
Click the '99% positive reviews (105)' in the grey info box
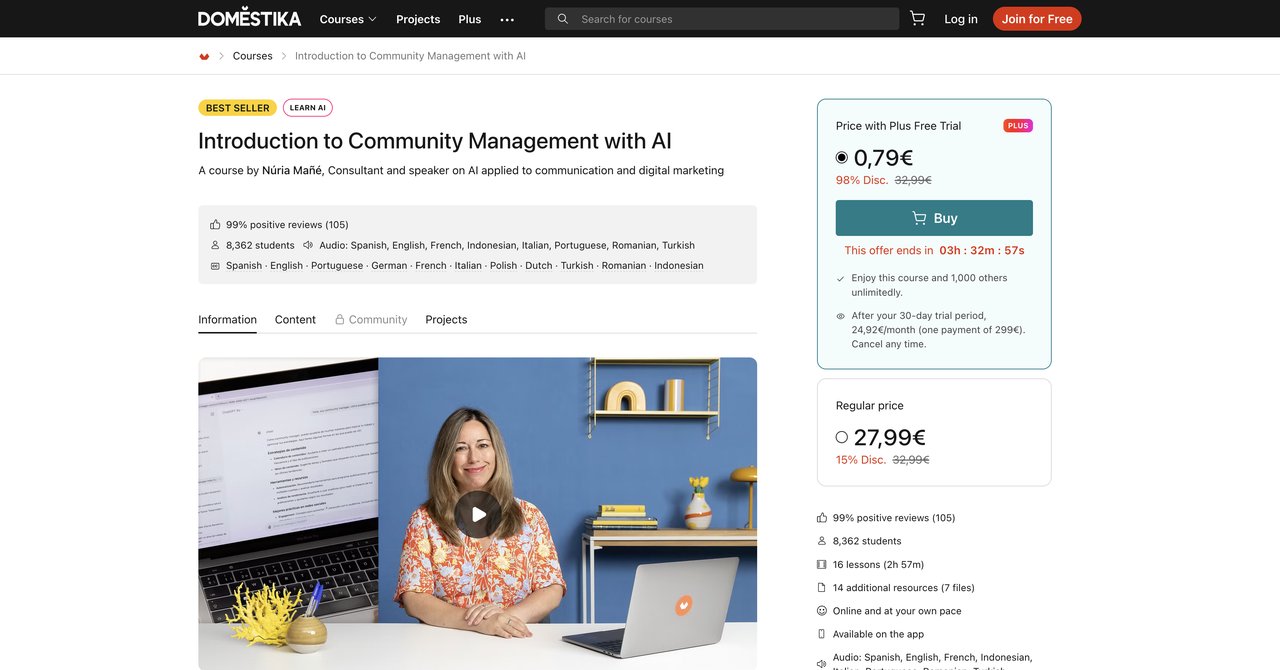(x=287, y=225)
